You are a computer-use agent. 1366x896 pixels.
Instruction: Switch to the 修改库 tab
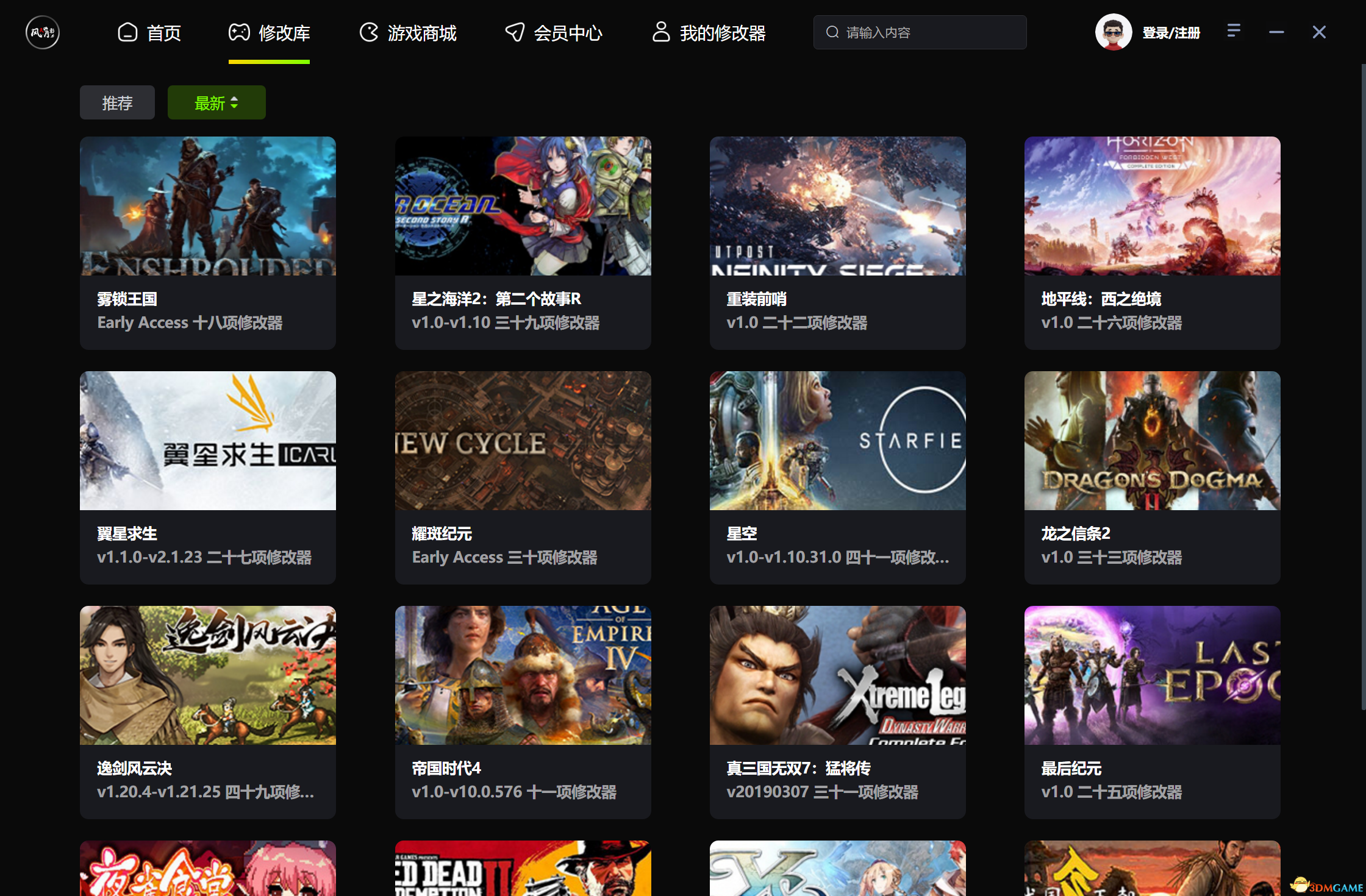click(x=269, y=32)
